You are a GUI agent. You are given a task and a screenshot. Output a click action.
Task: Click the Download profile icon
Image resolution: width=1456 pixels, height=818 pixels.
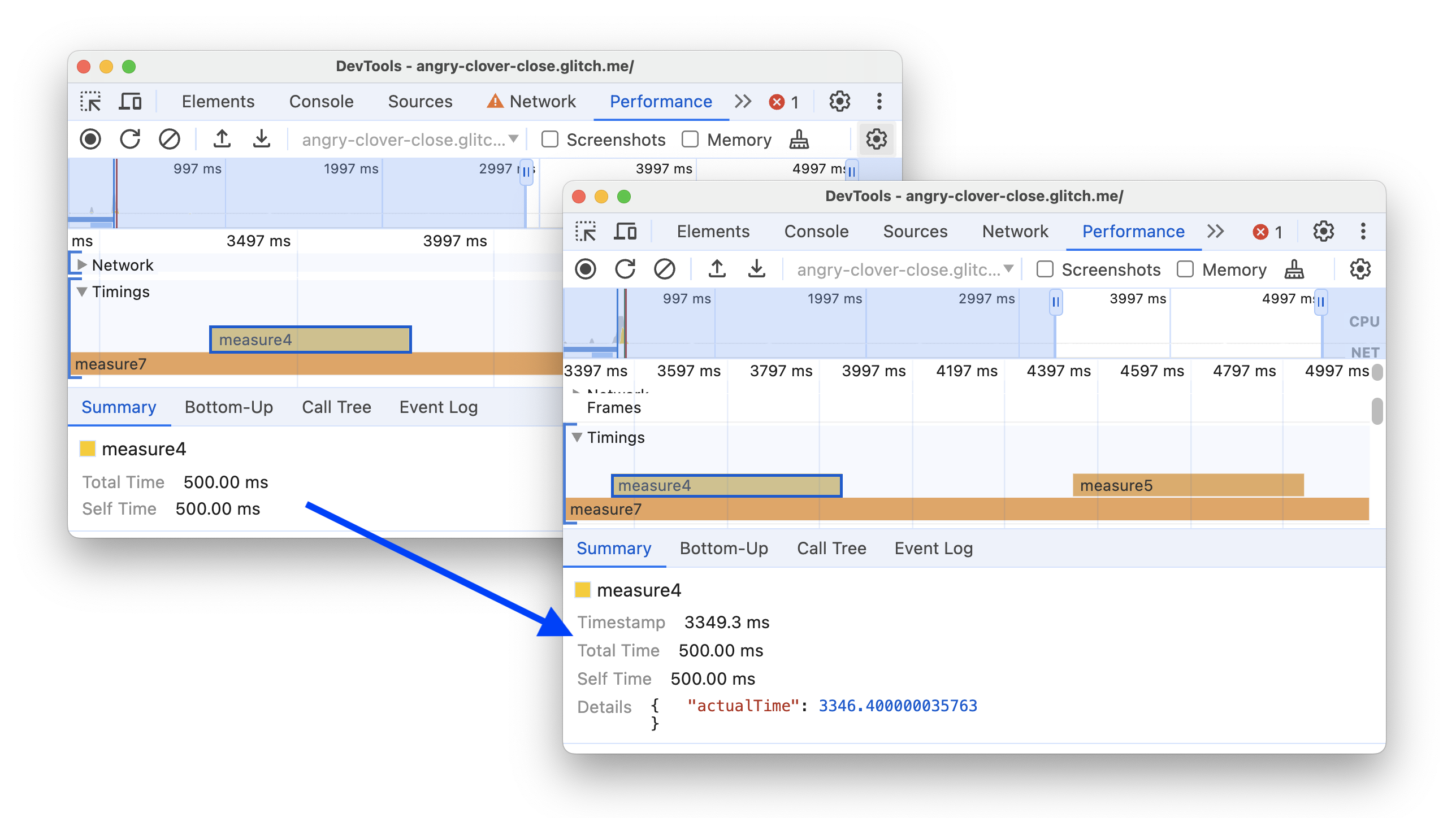tap(757, 269)
